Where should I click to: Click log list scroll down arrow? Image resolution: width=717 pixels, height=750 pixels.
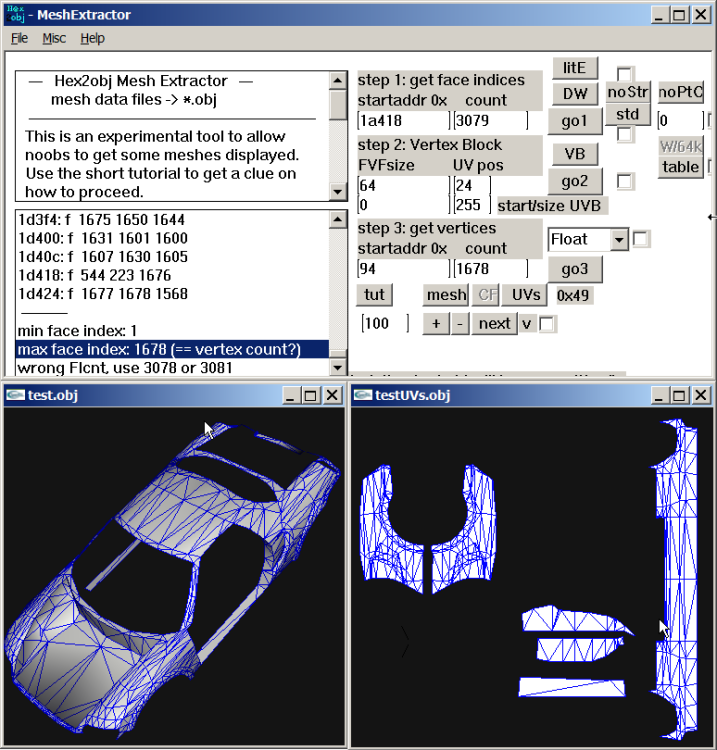click(338, 367)
